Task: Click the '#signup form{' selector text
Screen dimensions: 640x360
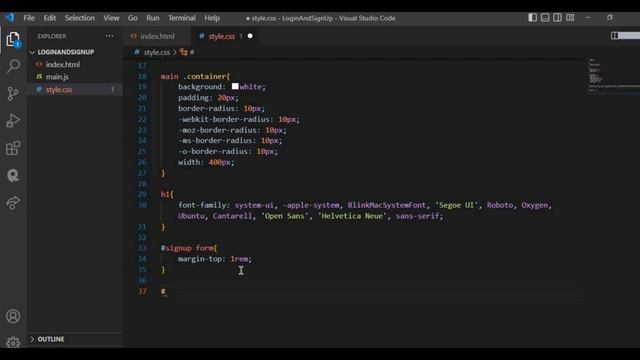Action: (189, 248)
